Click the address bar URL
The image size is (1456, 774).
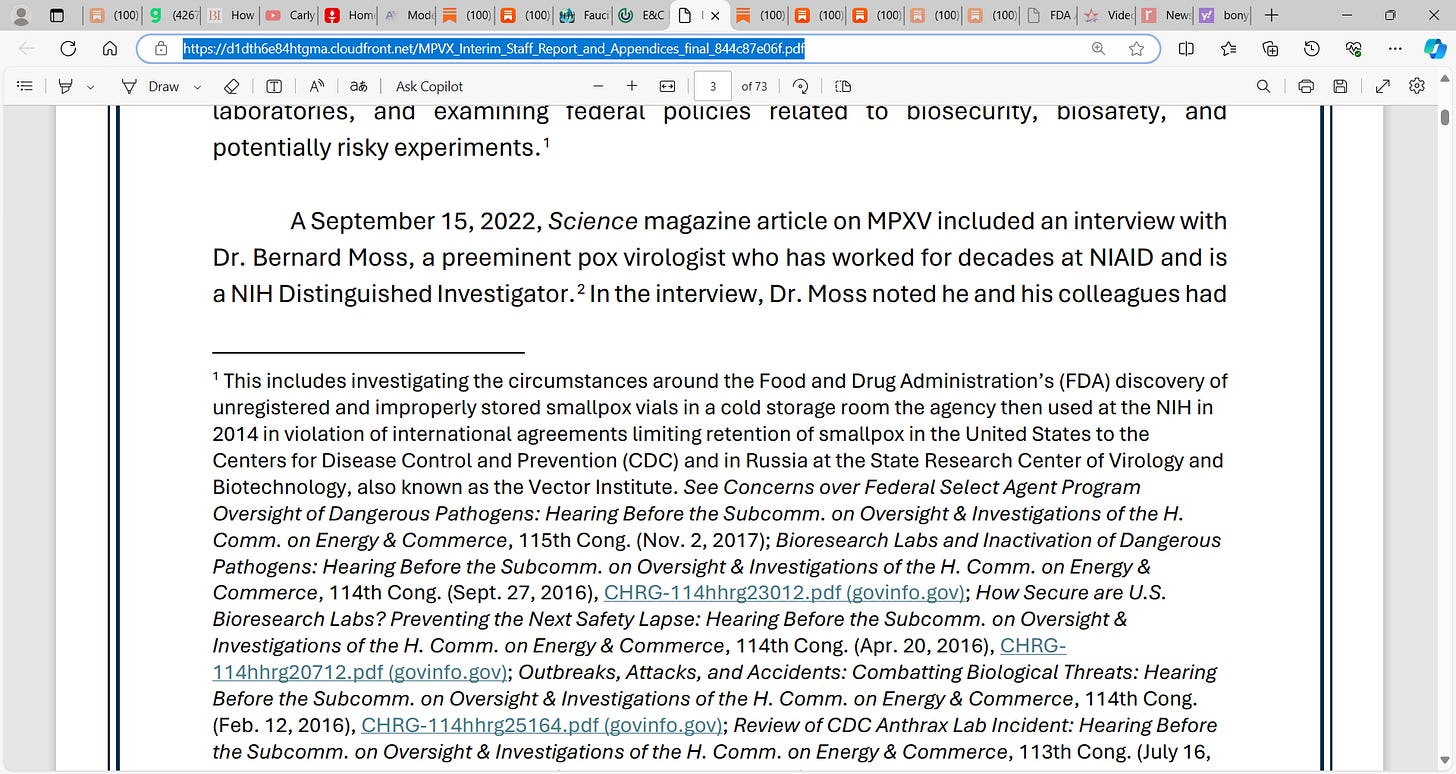[494, 48]
